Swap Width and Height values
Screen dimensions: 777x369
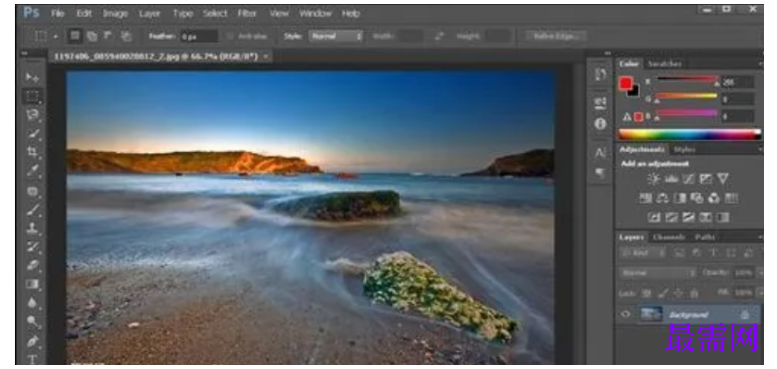(439, 36)
